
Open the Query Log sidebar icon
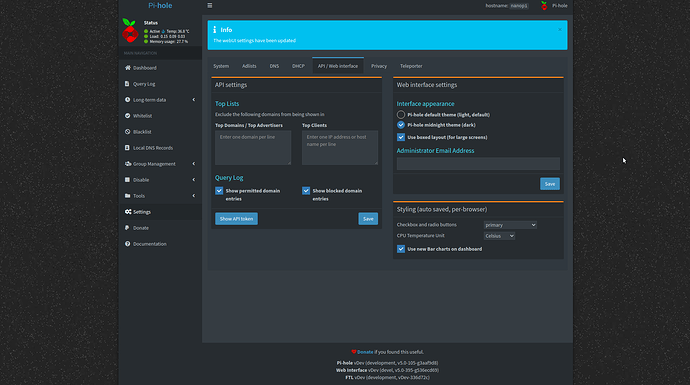click(127, 84)
